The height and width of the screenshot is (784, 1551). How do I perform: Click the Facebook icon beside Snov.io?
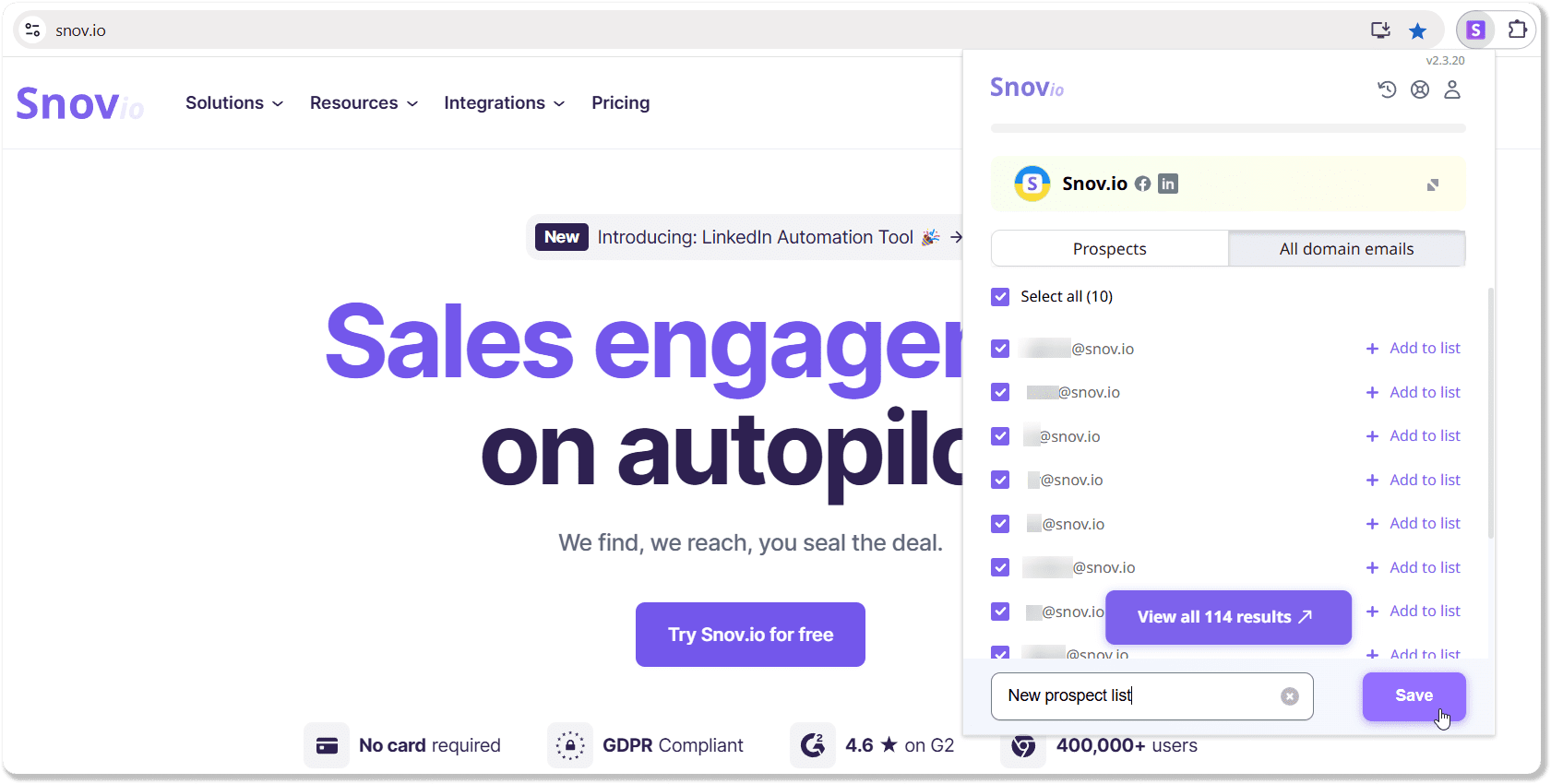(x=1142, y=184)
